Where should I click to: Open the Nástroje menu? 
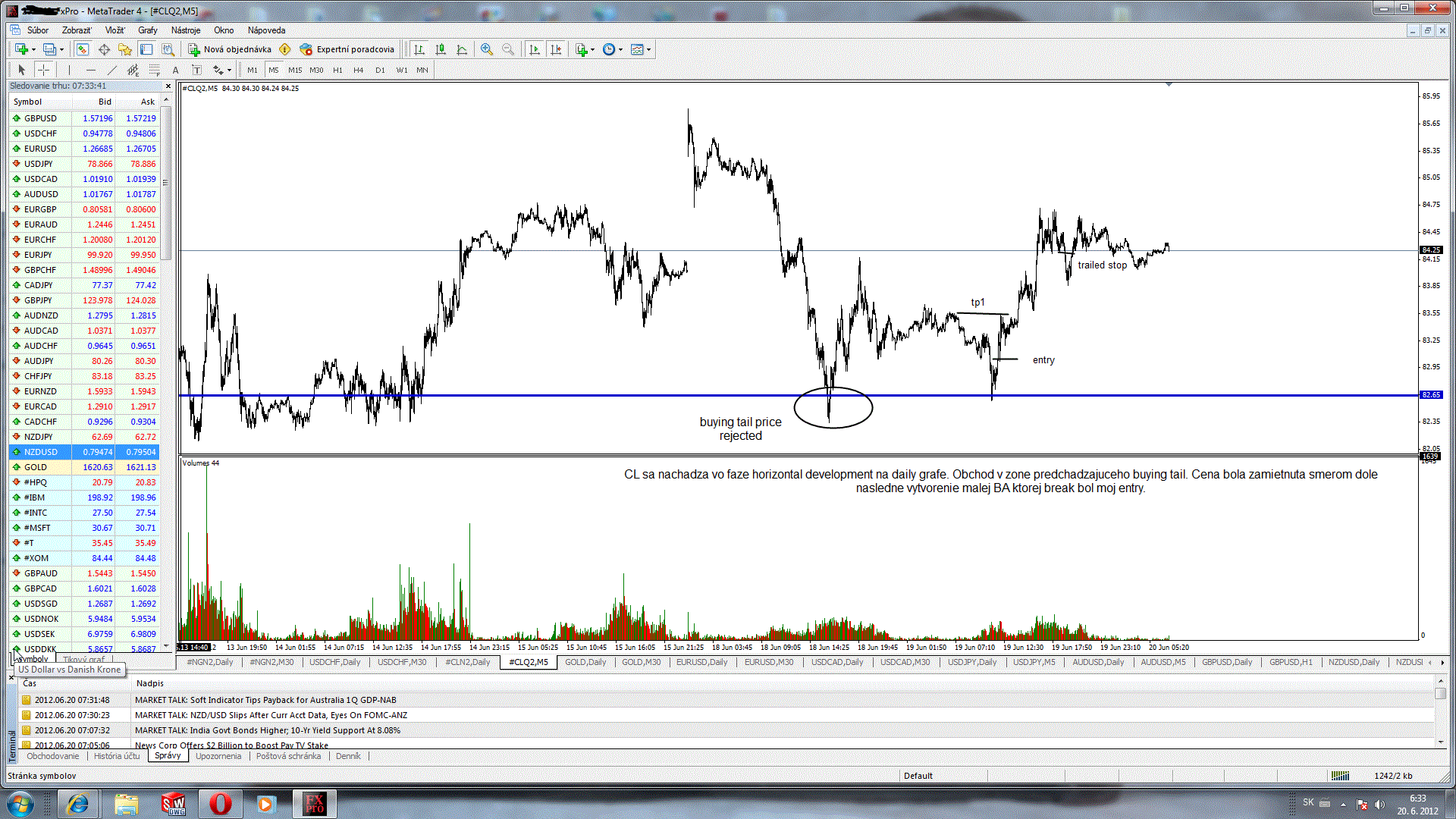pos(186,30)
